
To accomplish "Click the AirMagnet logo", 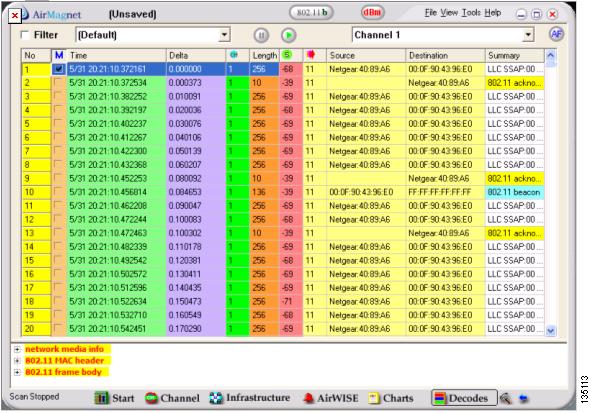I will pos(53,14).
